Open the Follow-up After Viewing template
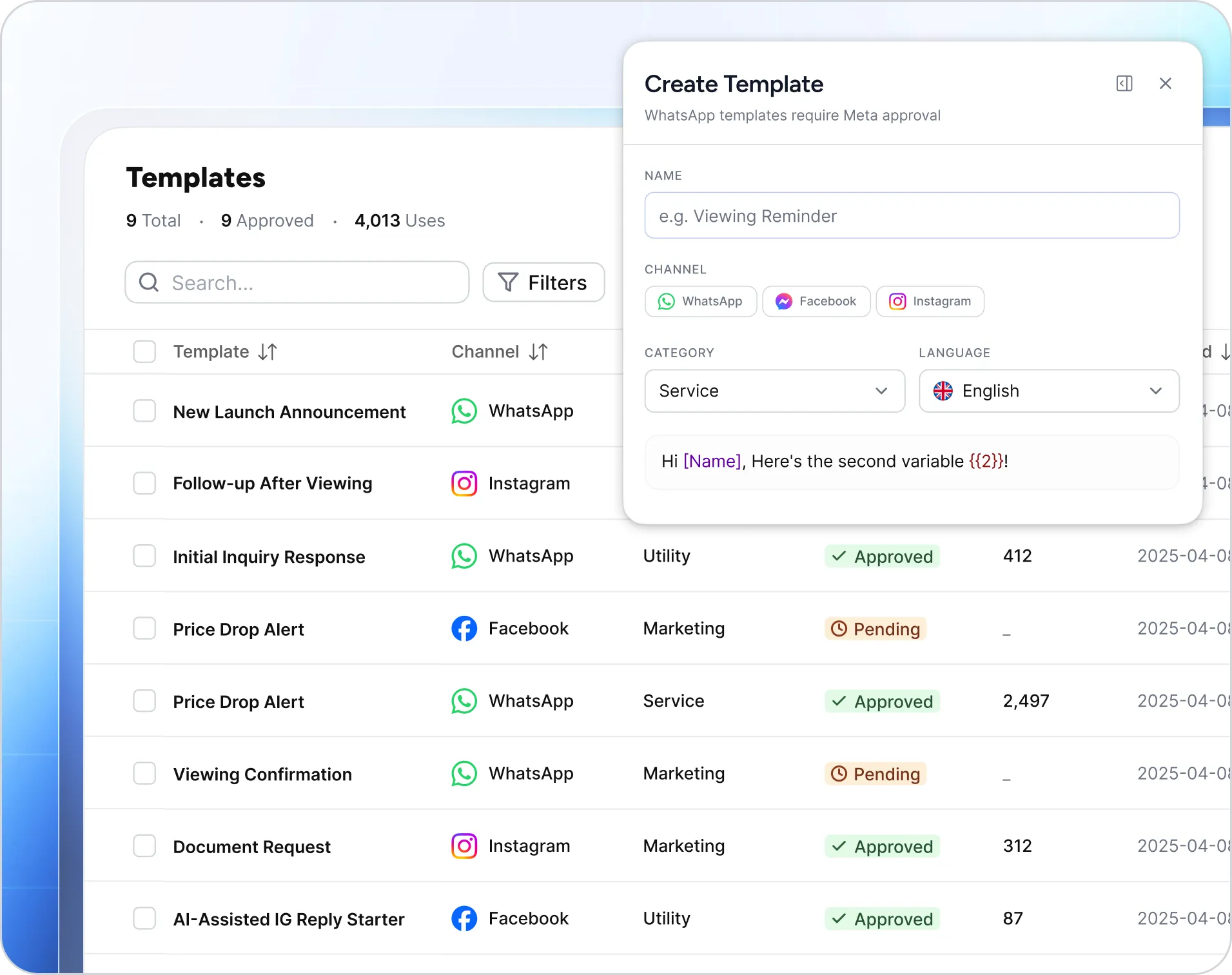This screenshot has width=1232, height=975. coord(273,484)
